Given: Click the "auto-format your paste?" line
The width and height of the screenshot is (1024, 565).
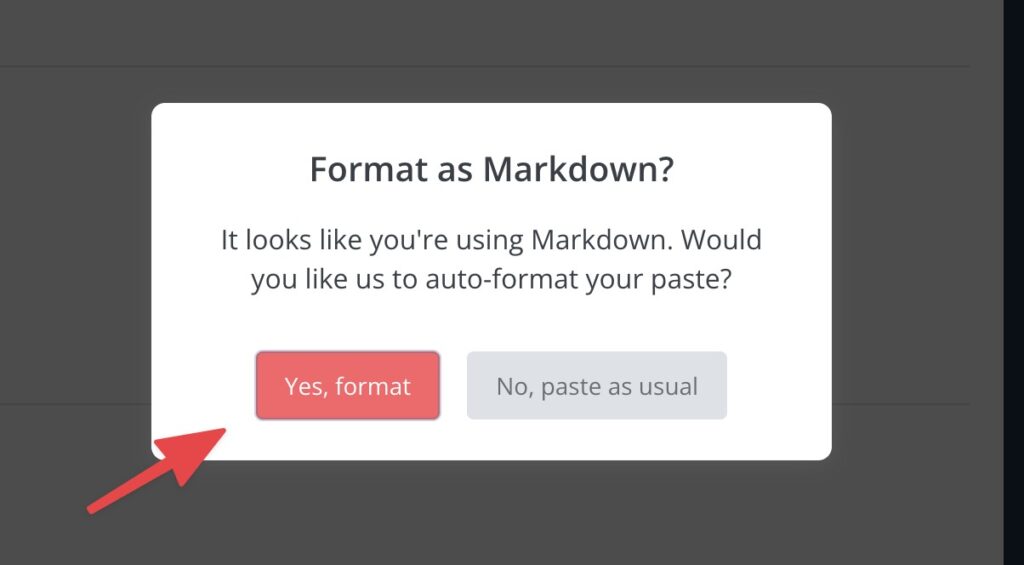Looking at the screenshot, I should 578,280.
